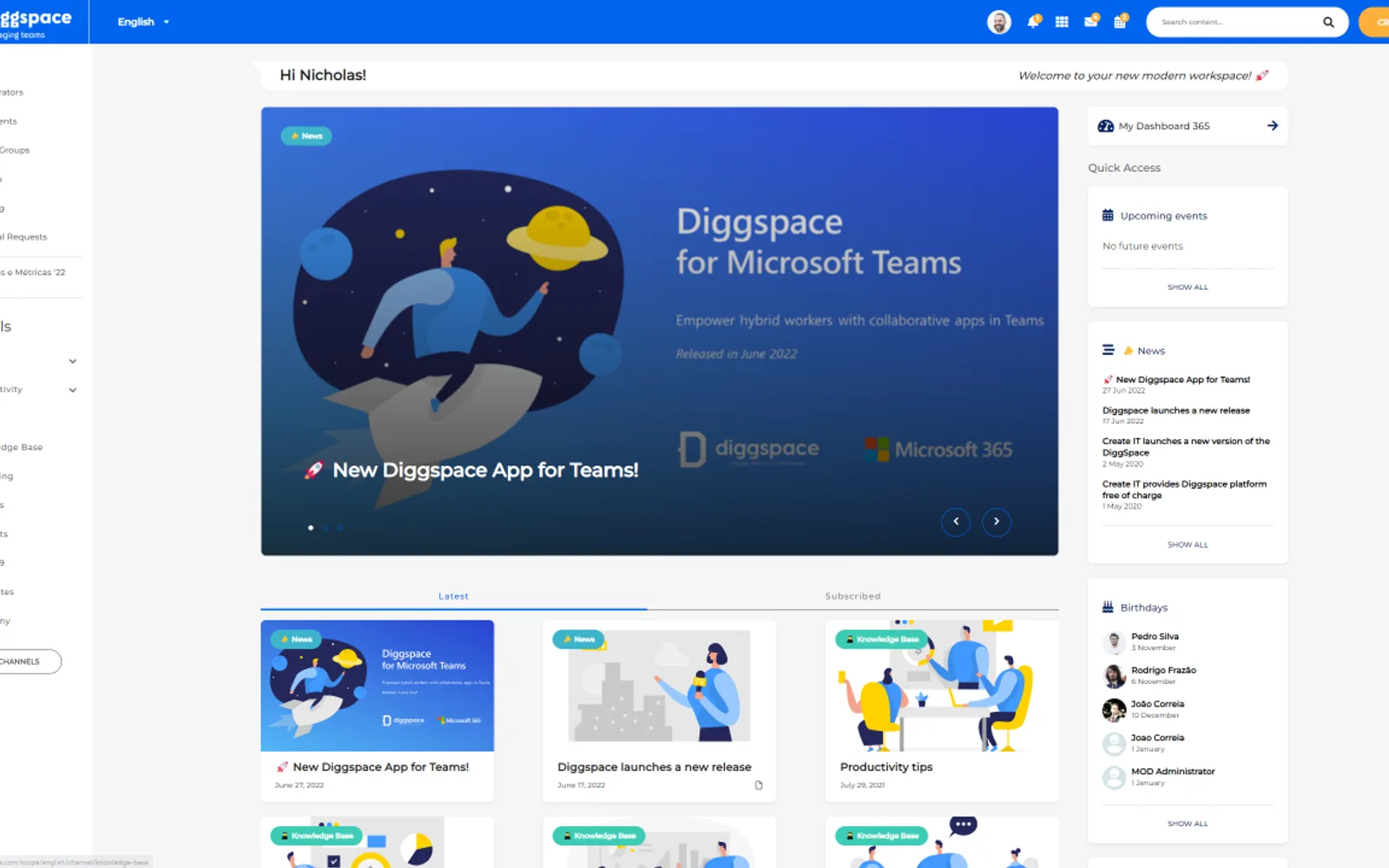Image resolution: width=1389 pixels, height=868 pixels.
Task: Open the notifications bell in the header
Action: [1033, 22]
